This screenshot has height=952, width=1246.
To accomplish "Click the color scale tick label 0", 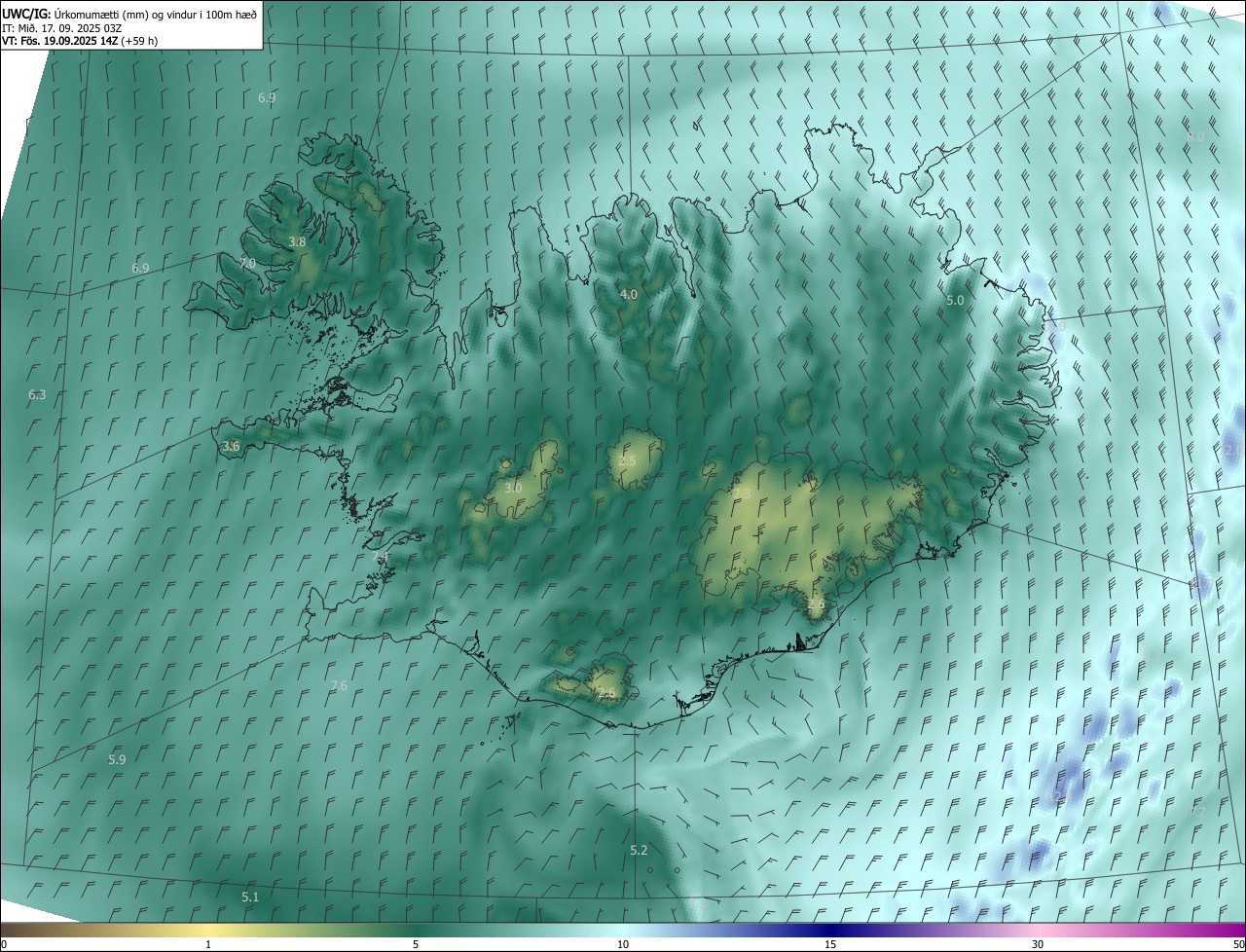I will coord(4,944).
